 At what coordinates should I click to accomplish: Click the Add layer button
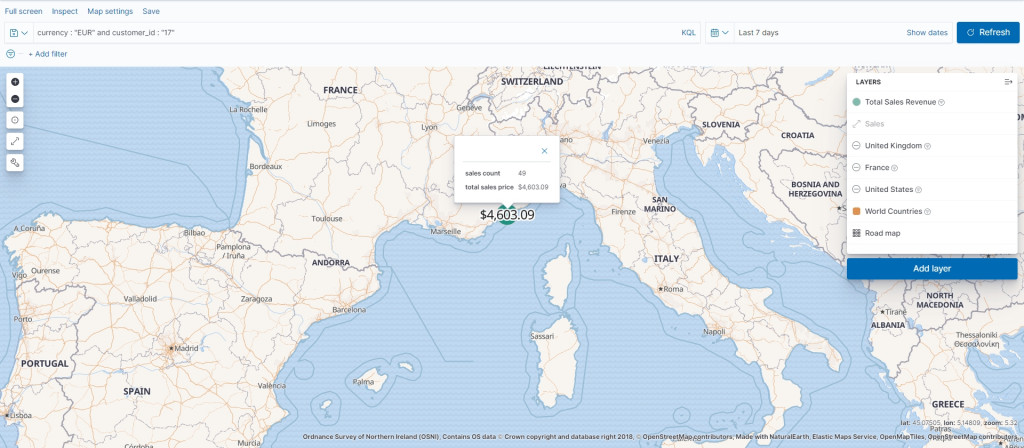tap(932, 268)
